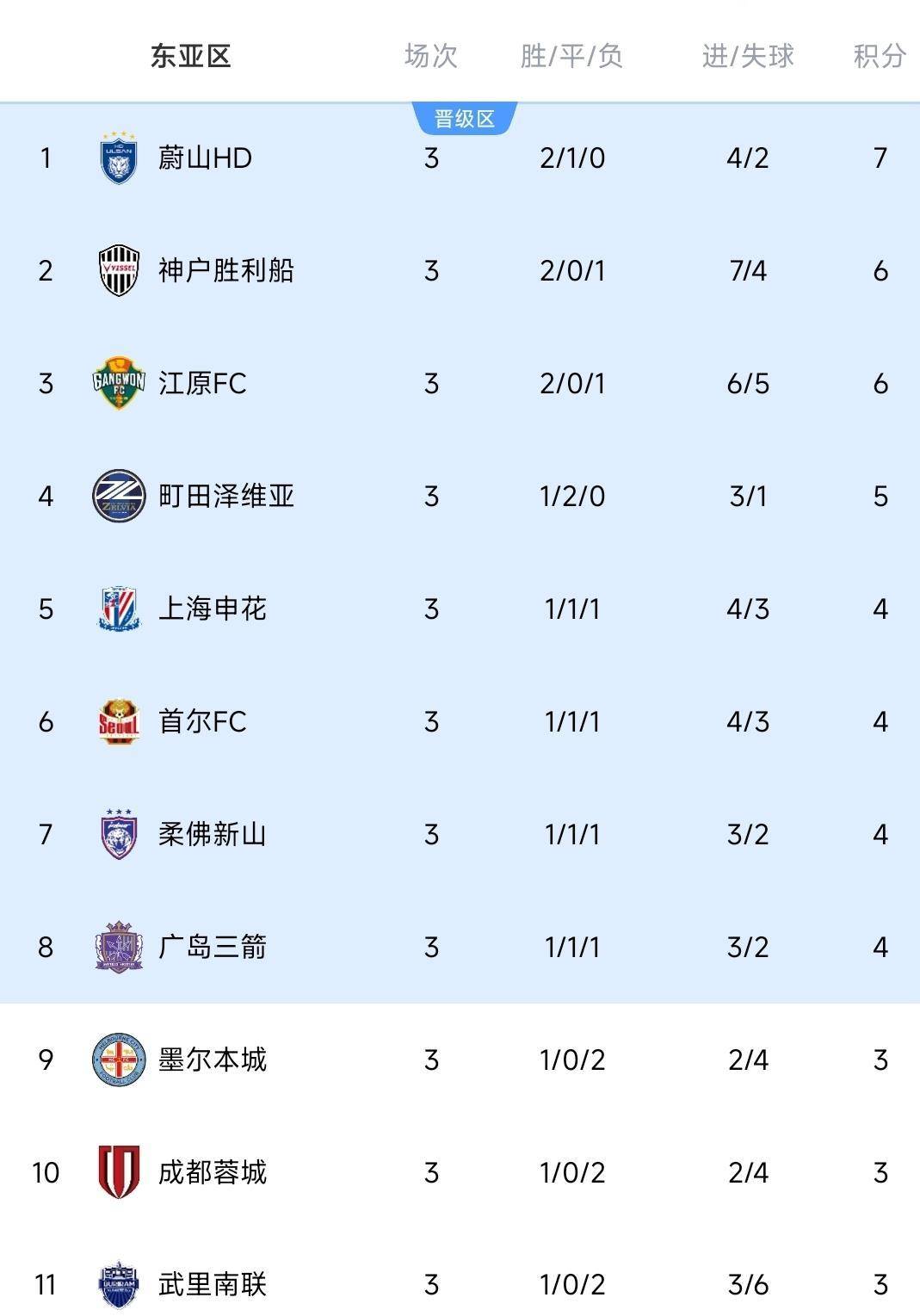Screen dimensions: 920x1316
Task: Click the Melbourne City round badge
Action: pos(119,1060)
